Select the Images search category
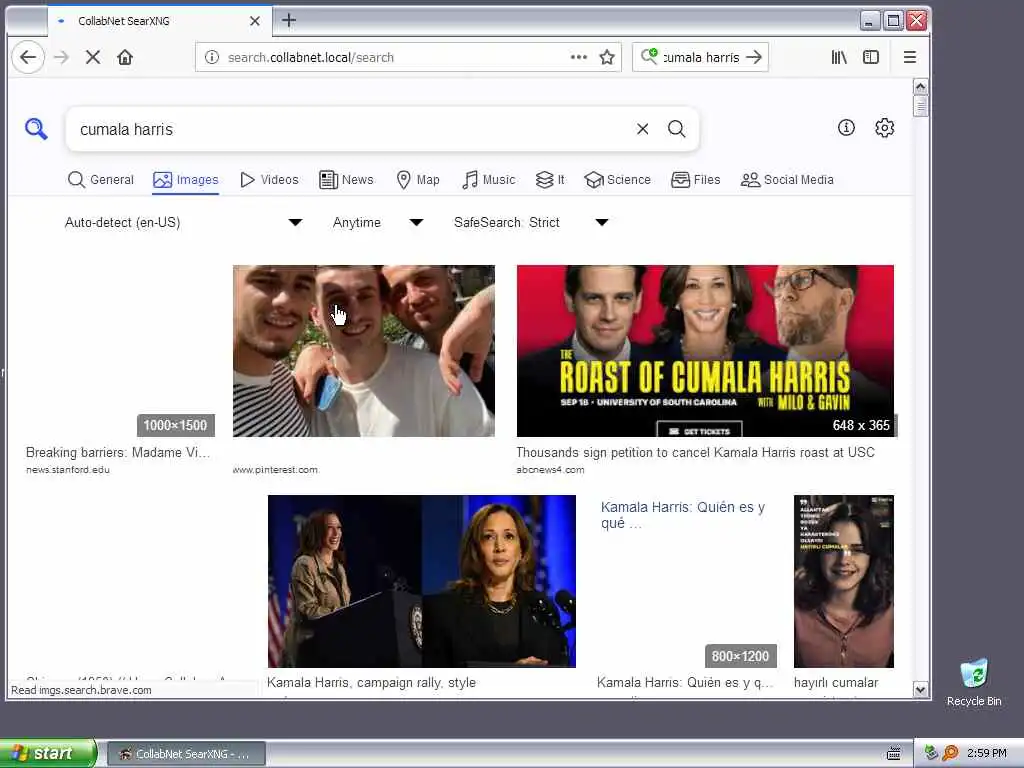 click(186, 180)
